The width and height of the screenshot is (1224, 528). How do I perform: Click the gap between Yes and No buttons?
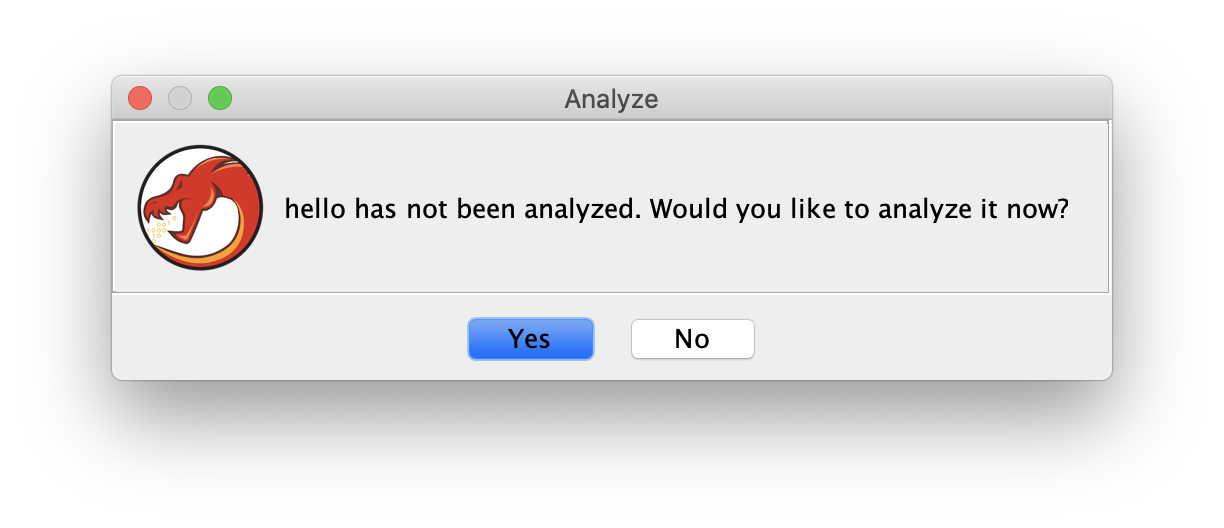click(x=612, y=339)
